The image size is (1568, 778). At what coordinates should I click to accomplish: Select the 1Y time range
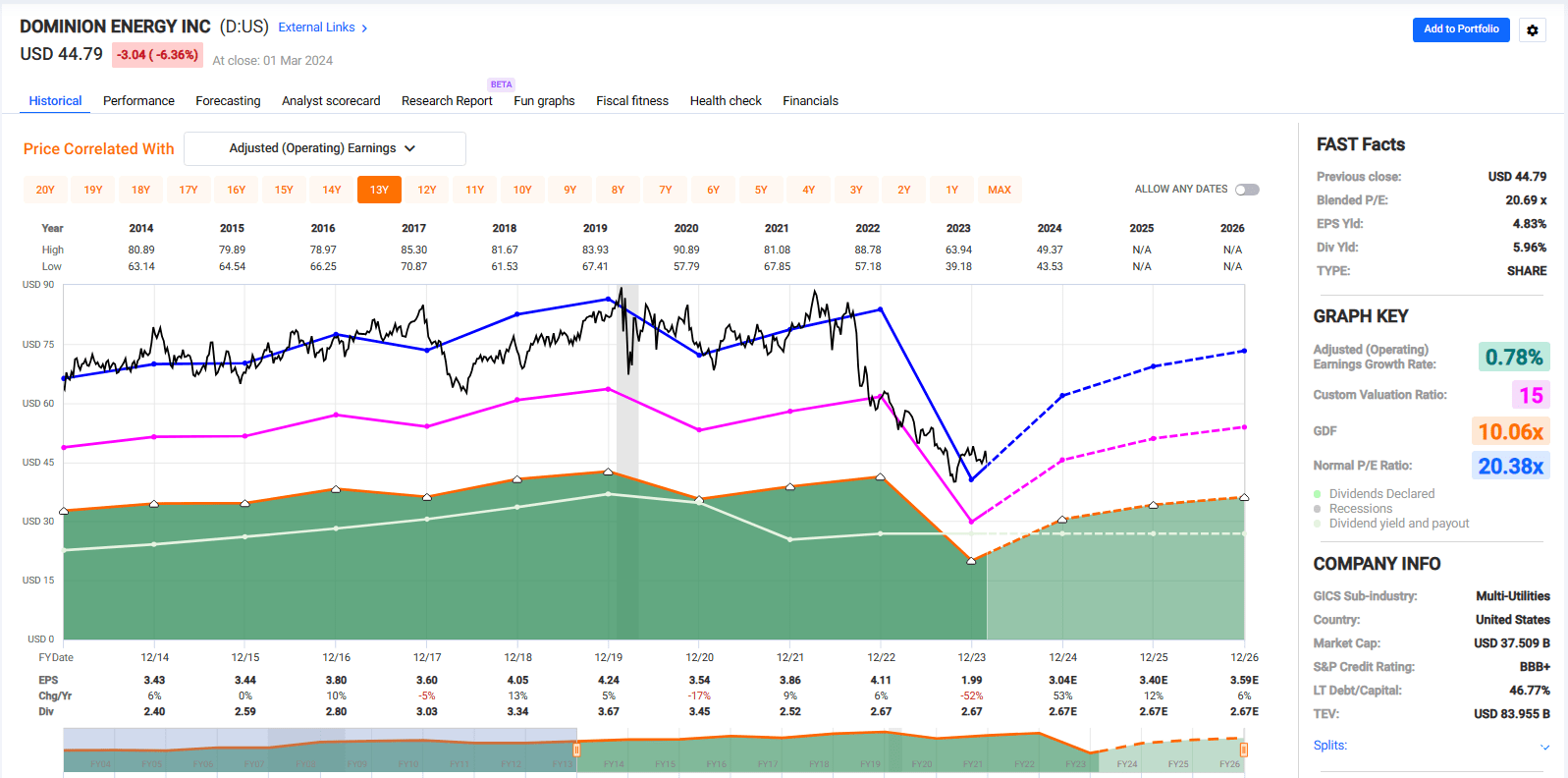[x=952, y=190]
